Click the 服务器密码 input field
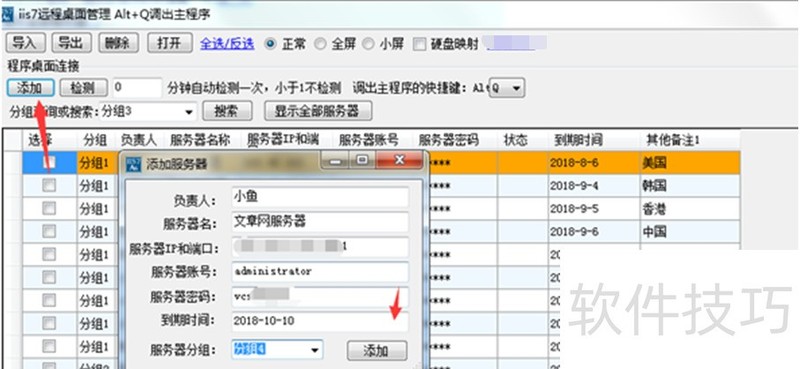This screenshot has width=800, height=369. [x=320, y=297]
